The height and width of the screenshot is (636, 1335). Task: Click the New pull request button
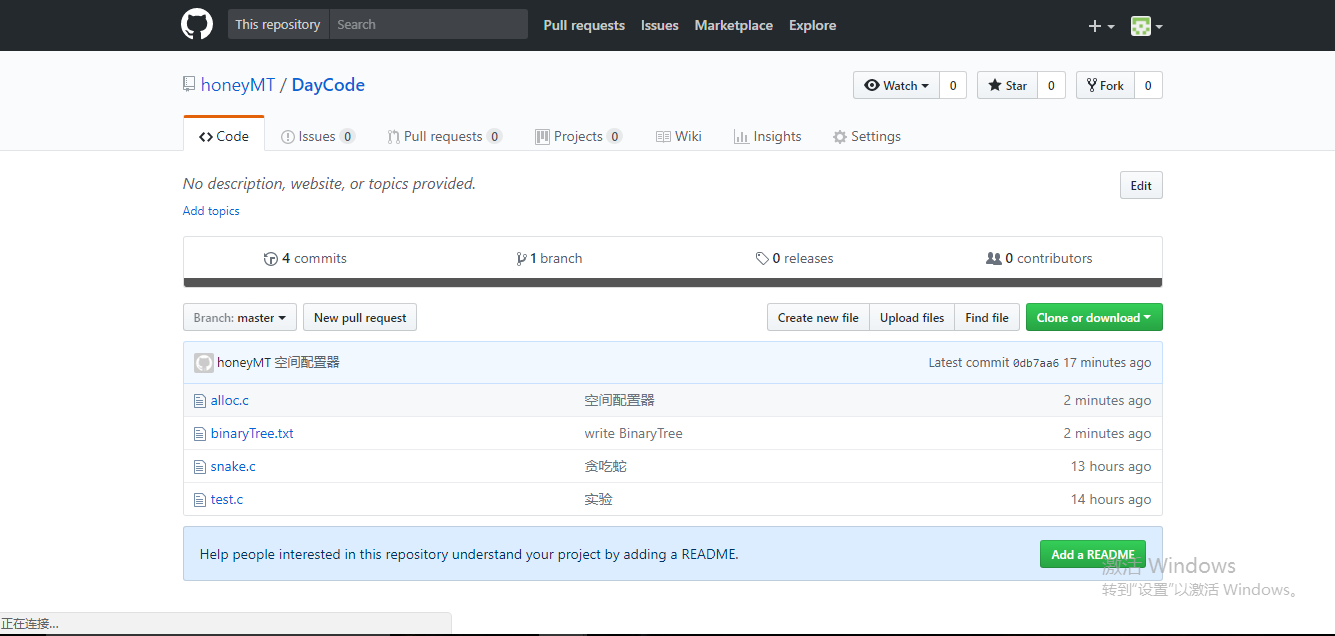pyautogui.click(x=360, y=318)
